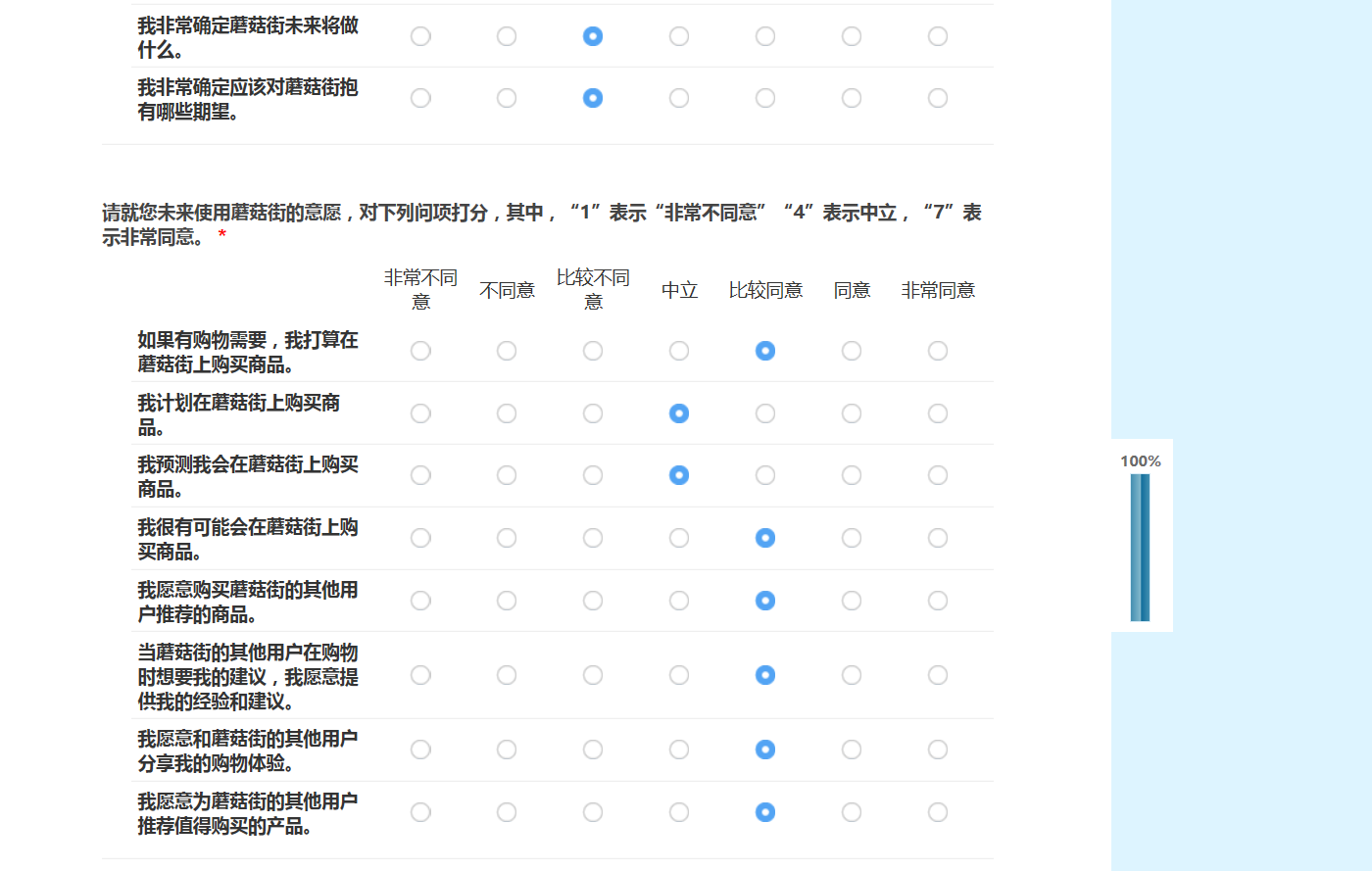Click checked 比较同意 for 我愿意购买蘑菇街的其他用户推荐的商品
Screen dimensions: 1372x871
(765, 601)
